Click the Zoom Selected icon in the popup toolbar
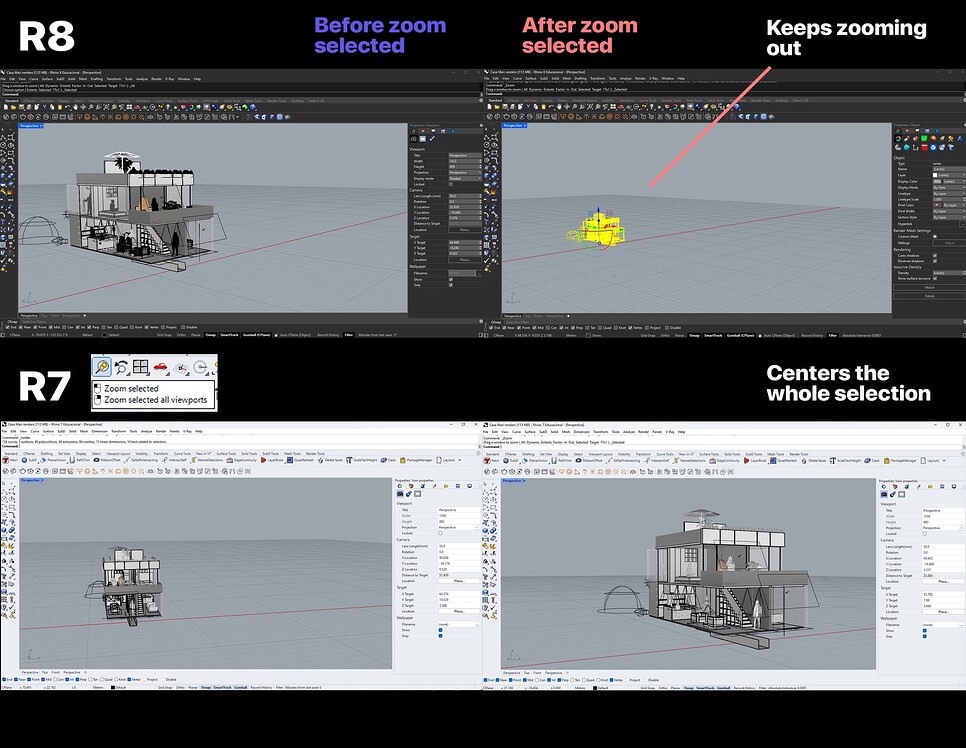This screenshot has height=748, width=966. (102, 366)
